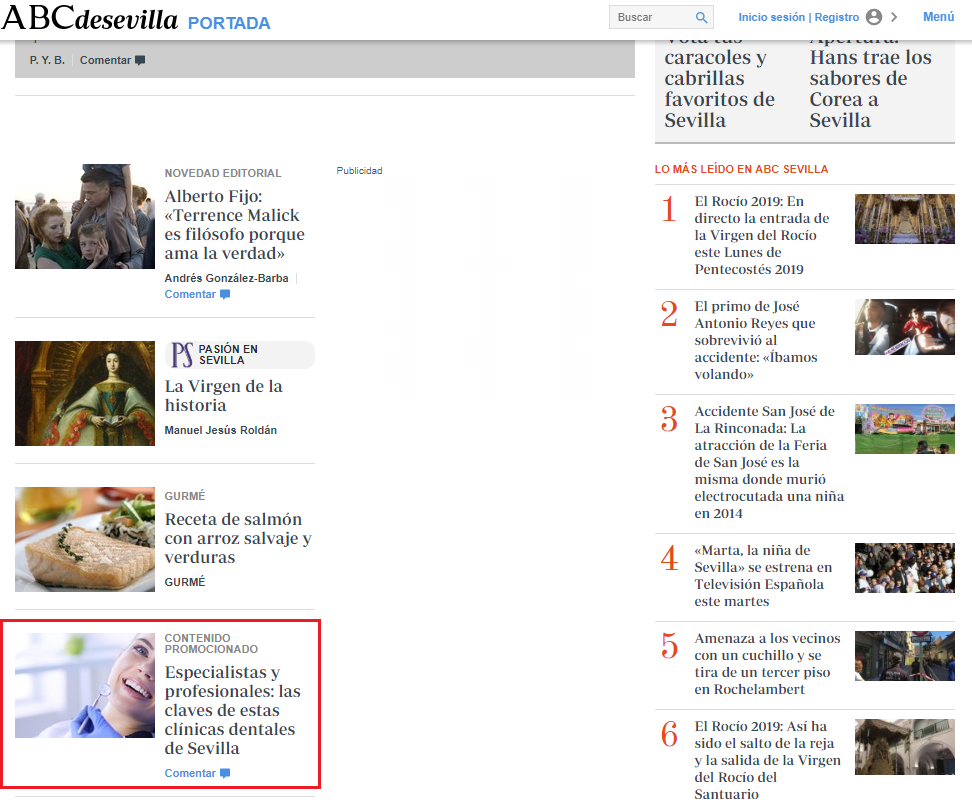Image resolution: width=972 pixels, height=810 pixels.
Task: Click the GURMÉ author byline under salmon recipe
Action: click(x=185, y=582)
